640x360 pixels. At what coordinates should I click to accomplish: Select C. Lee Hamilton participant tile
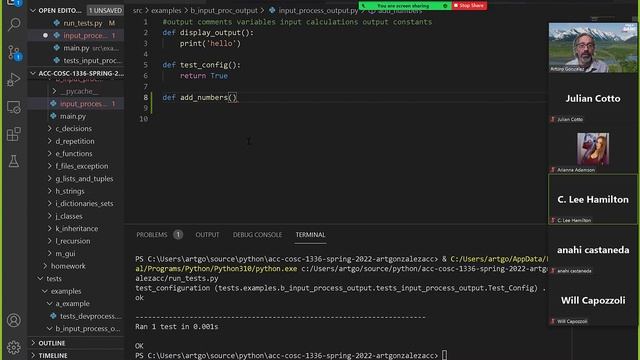tap(593, 199)
